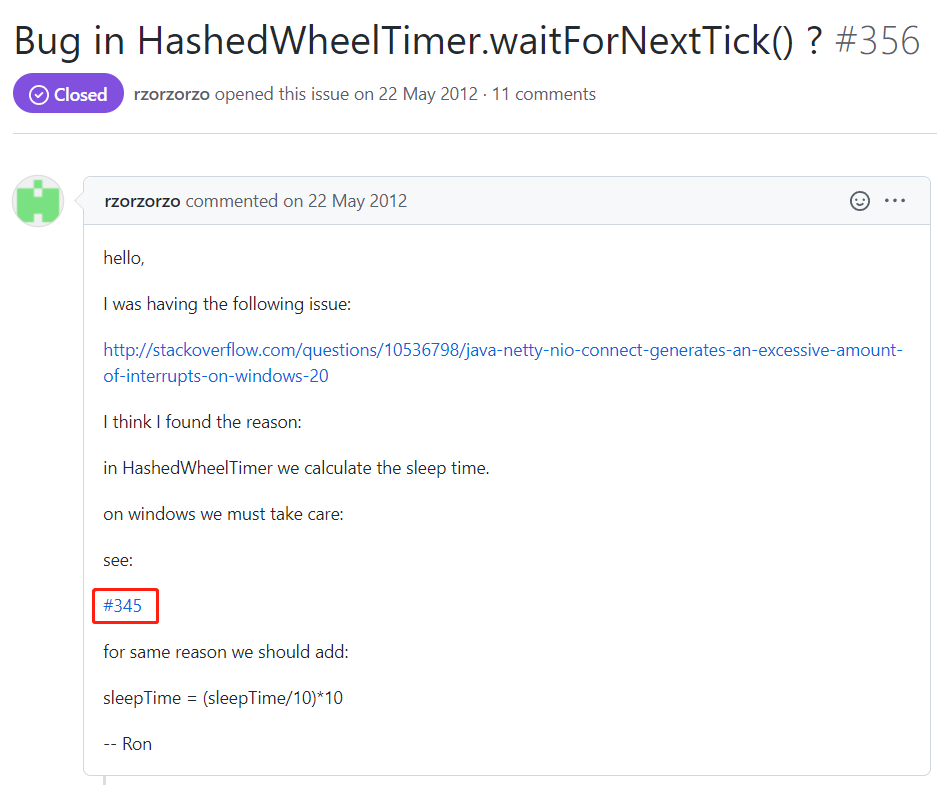Click the "hello," greeting line

pyautogui.click(x=124, y=258)
